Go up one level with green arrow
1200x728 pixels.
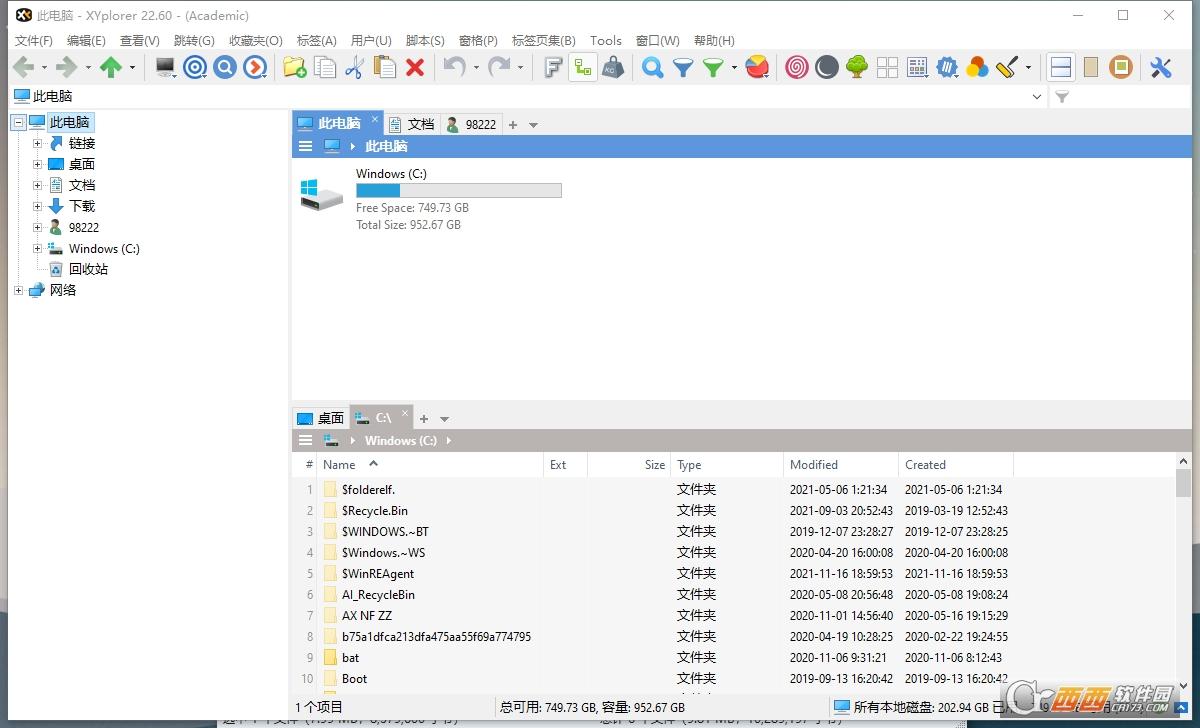click(111, 67)
